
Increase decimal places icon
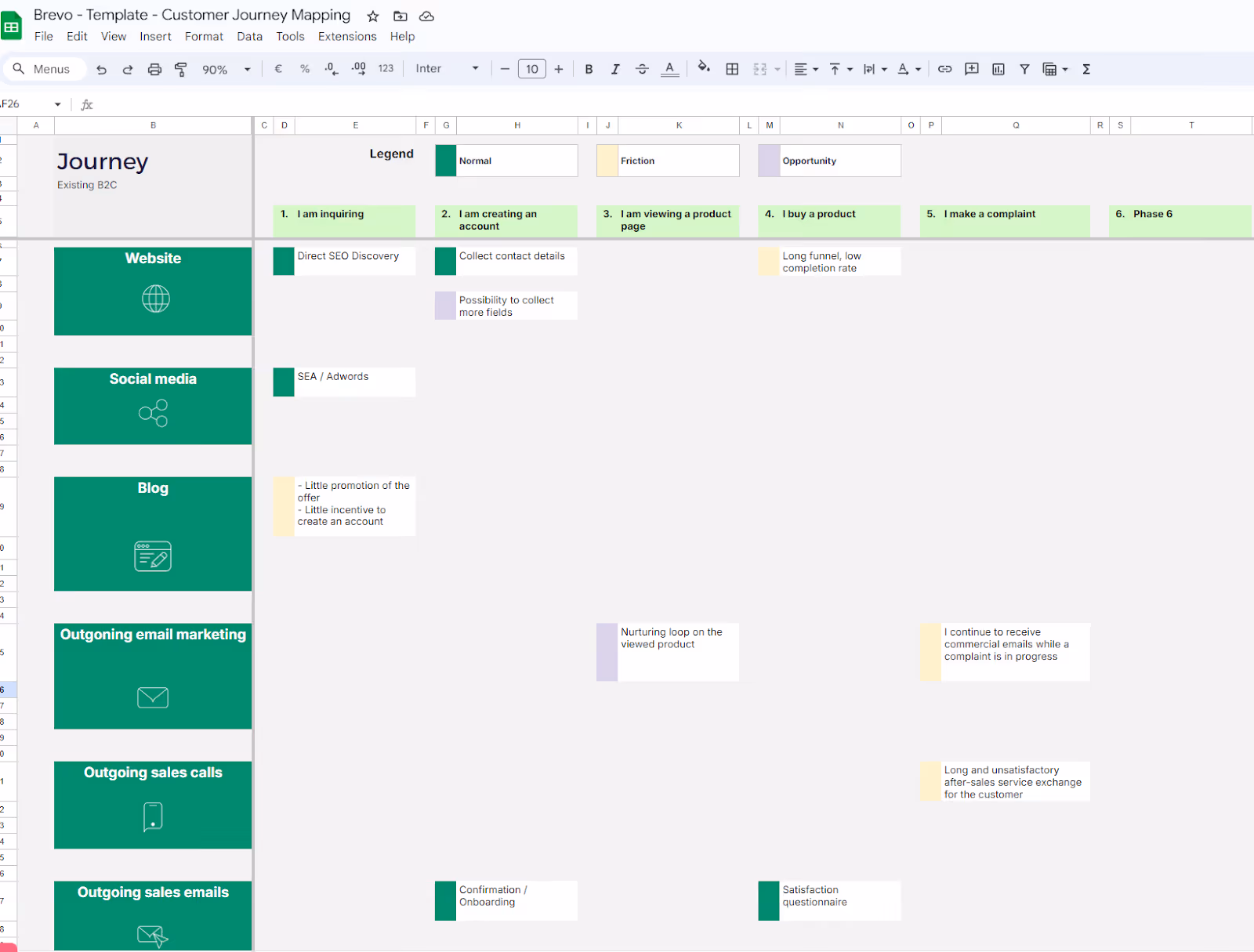pyautogui.click(x=358, y=68)
